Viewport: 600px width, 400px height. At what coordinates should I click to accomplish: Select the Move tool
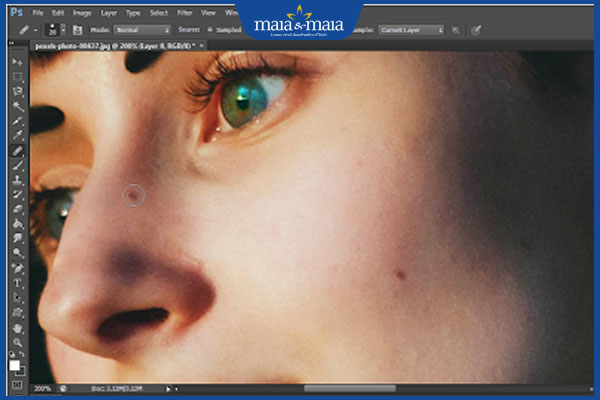(x=17, y=62)
